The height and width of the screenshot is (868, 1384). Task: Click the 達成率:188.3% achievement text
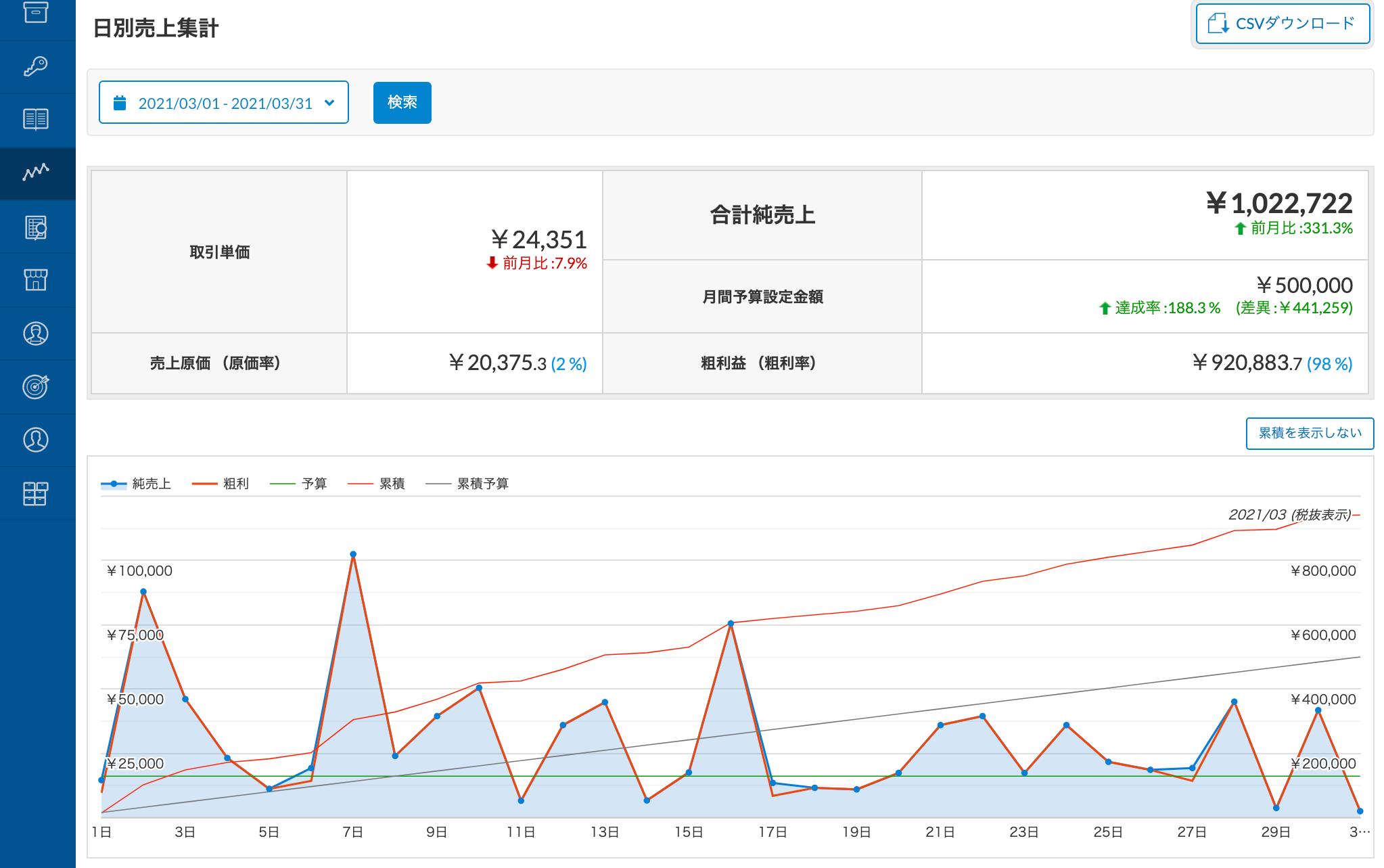pos(1159,308)
